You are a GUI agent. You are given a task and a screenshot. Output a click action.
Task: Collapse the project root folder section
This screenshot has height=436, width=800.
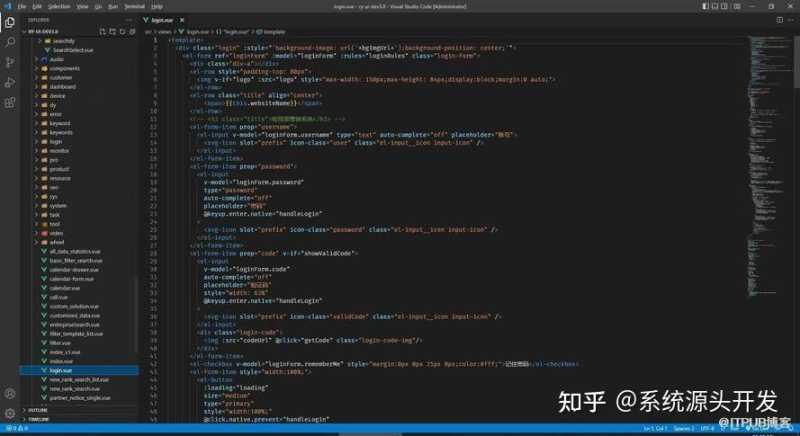[41, 32]
